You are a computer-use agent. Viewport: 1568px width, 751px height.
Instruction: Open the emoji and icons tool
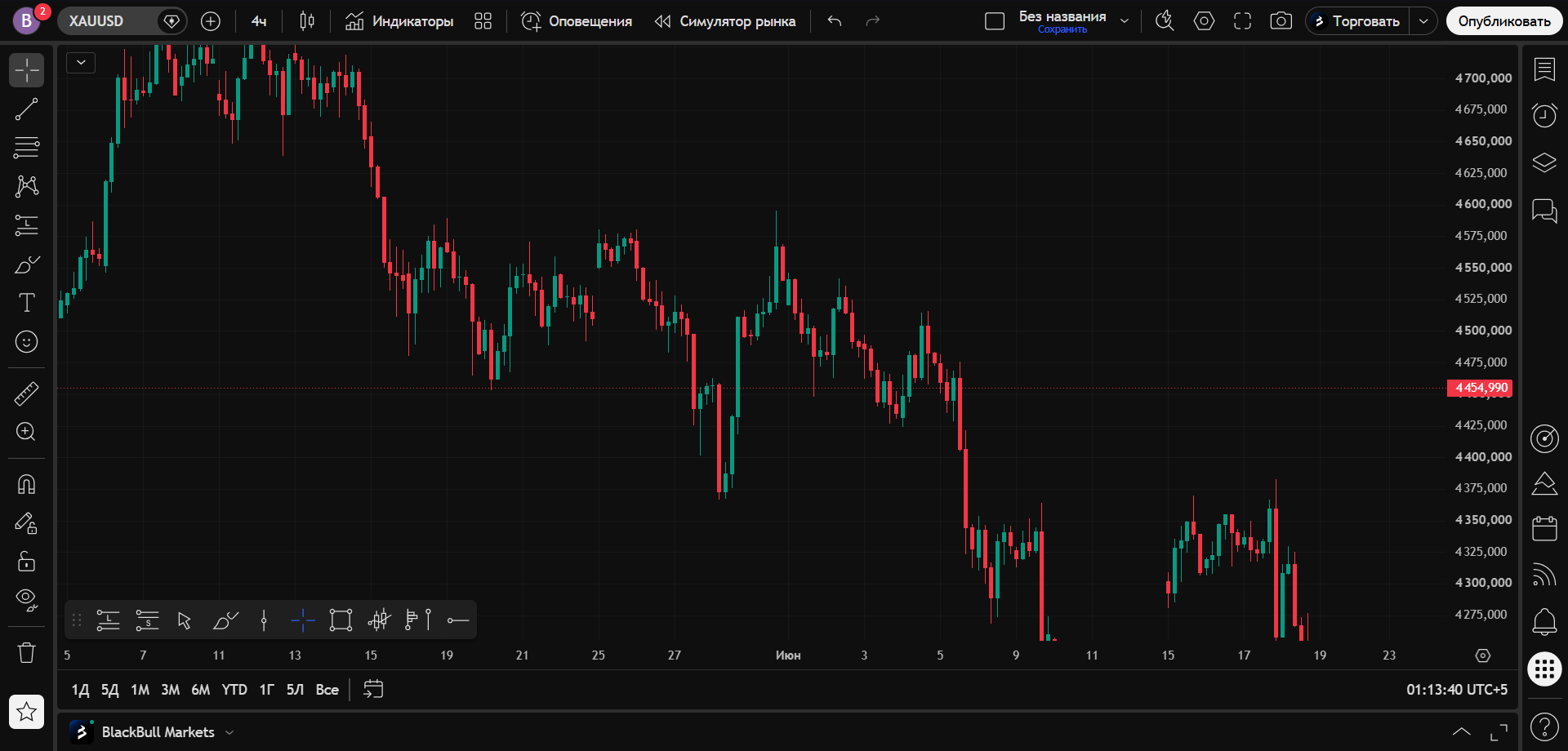pos(27,341)
